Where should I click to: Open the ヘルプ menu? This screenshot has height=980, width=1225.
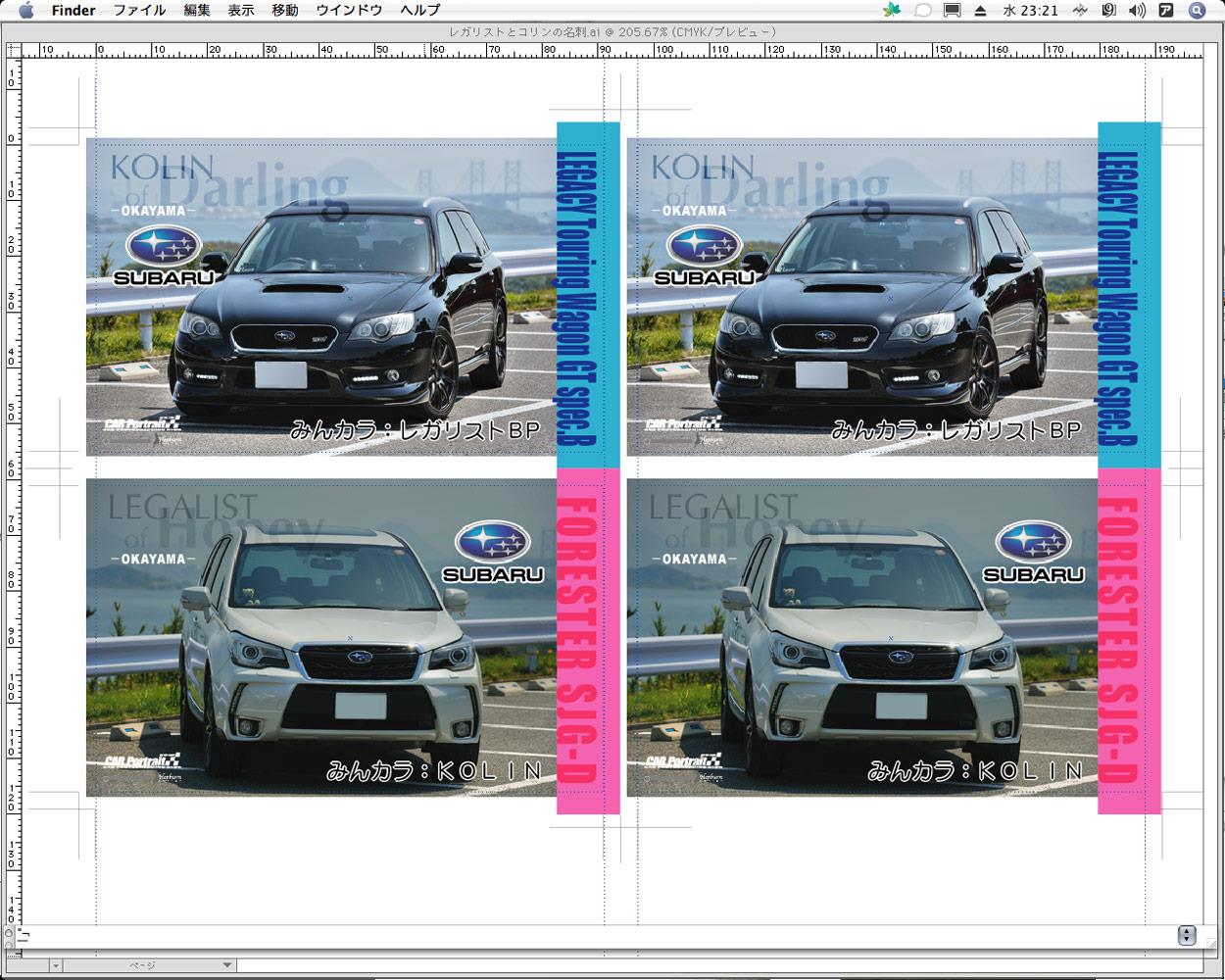420,10
